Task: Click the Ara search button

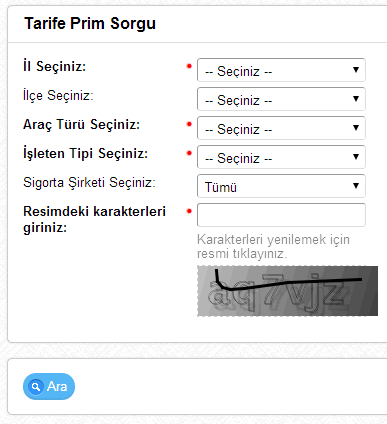Action: click(49, 387)
